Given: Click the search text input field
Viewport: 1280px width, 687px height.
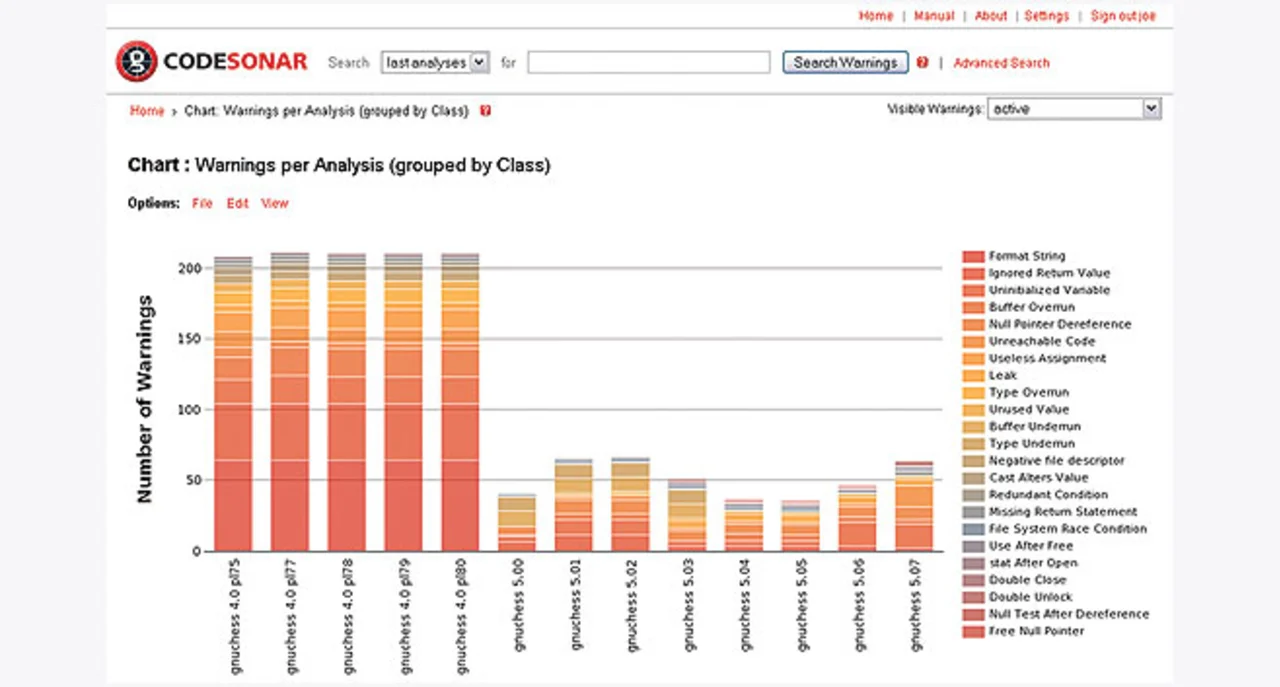Looking at the screenshot, I should [x=649, y=62].
